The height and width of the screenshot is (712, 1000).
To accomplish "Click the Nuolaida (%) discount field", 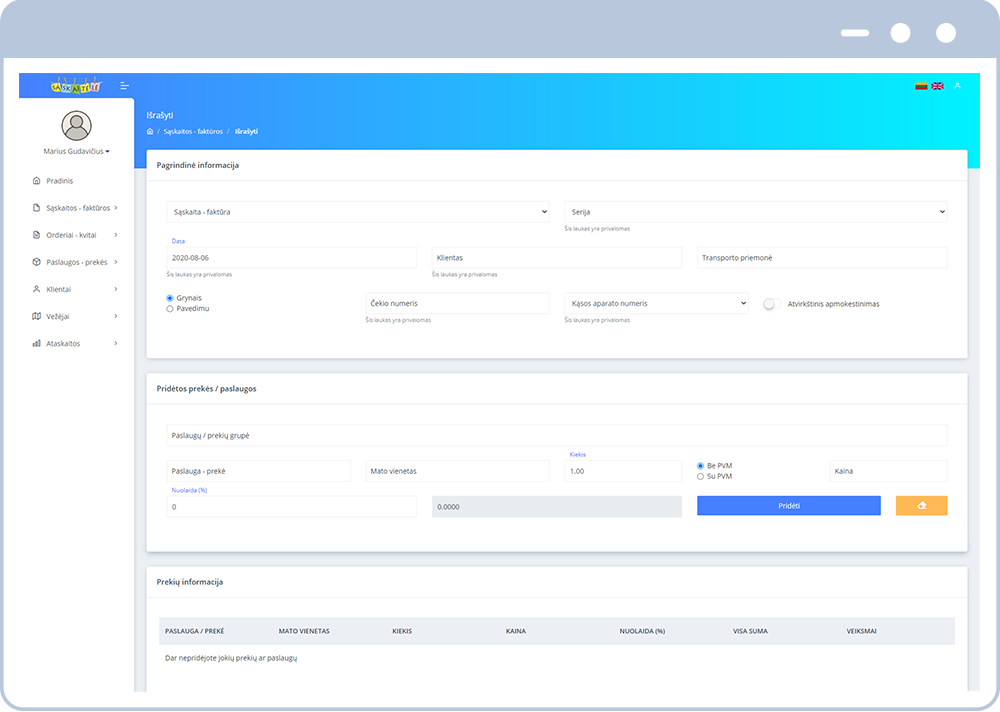I will point(291,507).
